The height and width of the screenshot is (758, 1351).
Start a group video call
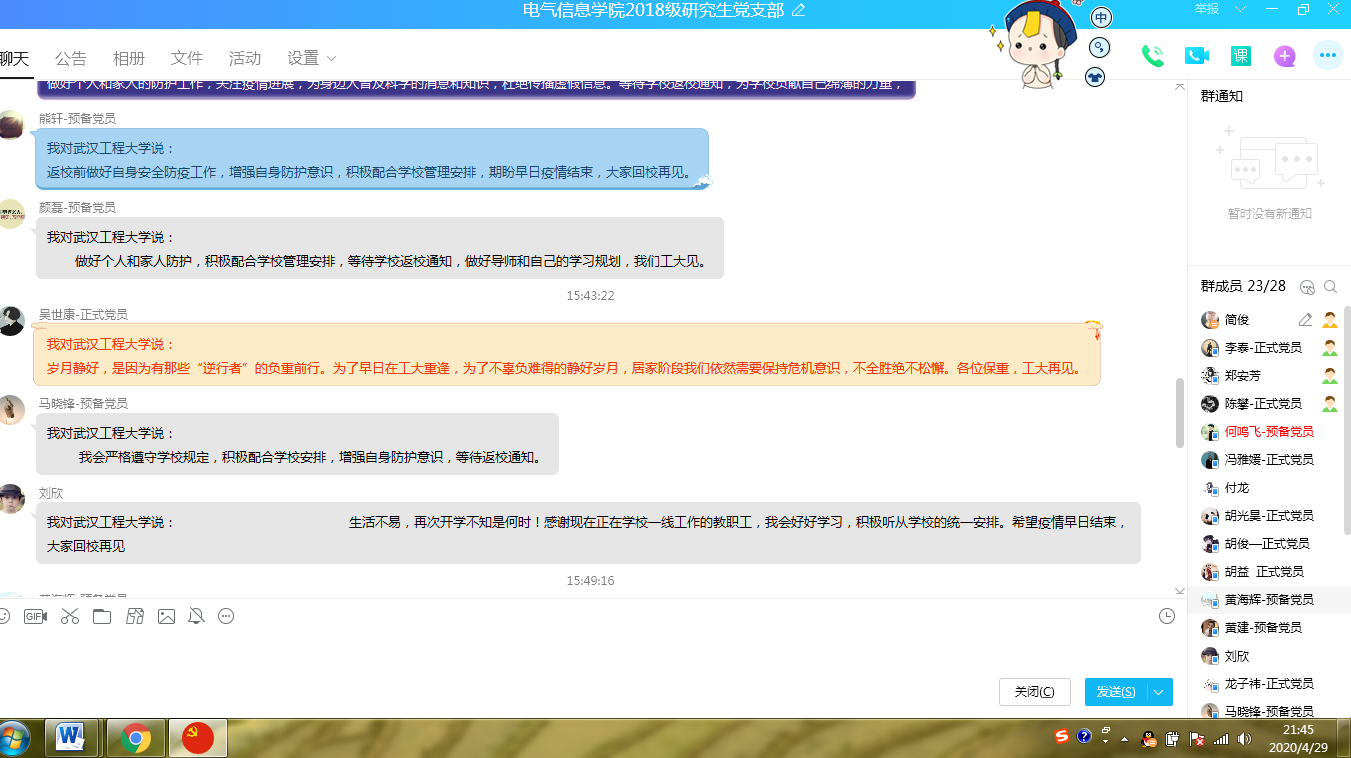[1196, 56]
